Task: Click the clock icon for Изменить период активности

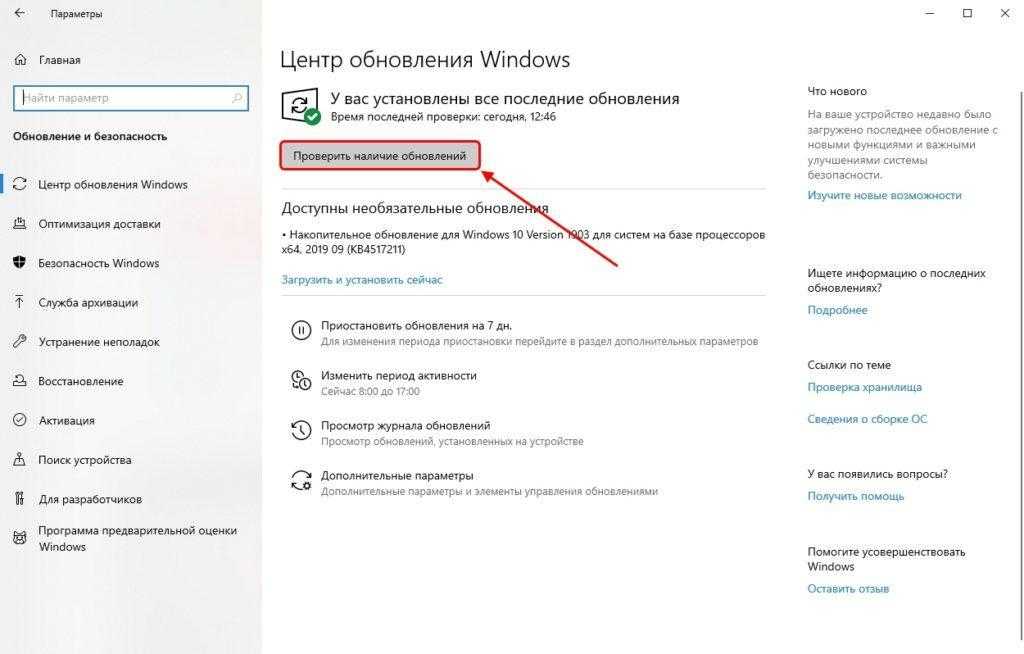Action: pyautogui.click(x=301, y=380)
